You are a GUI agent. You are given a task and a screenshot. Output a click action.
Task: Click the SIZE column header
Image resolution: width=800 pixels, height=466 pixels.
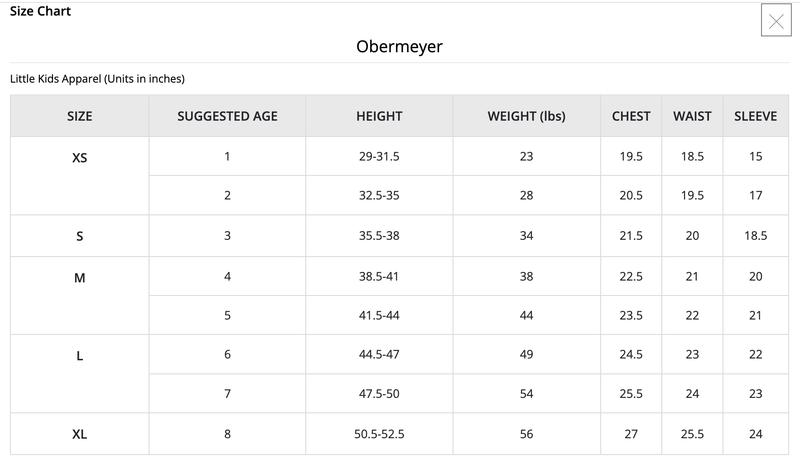80,116
